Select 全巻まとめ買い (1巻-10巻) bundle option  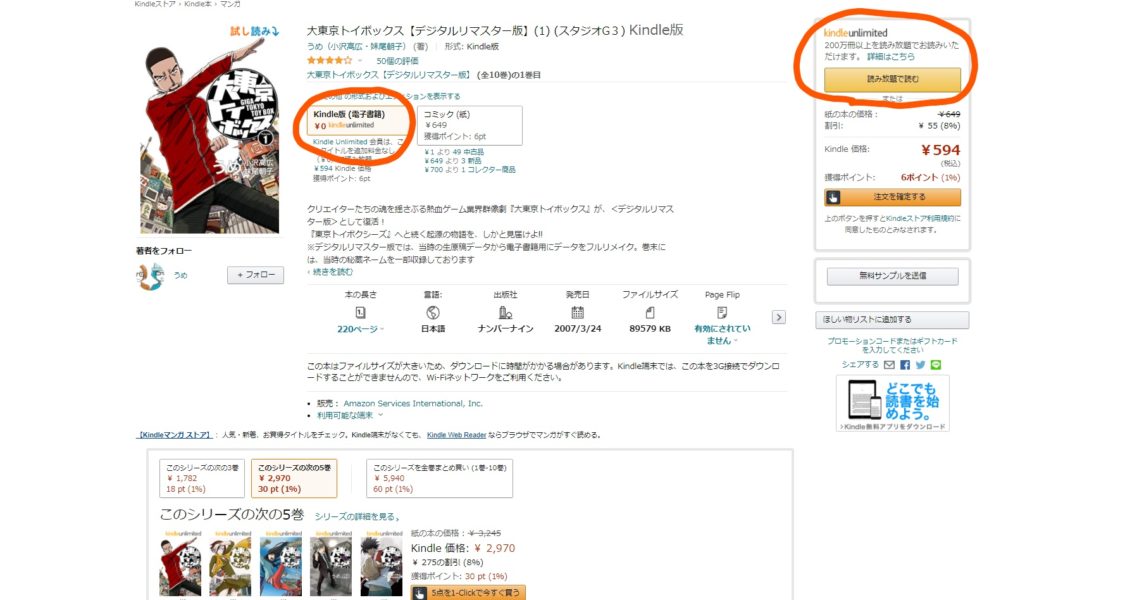[x=439, y=478]
